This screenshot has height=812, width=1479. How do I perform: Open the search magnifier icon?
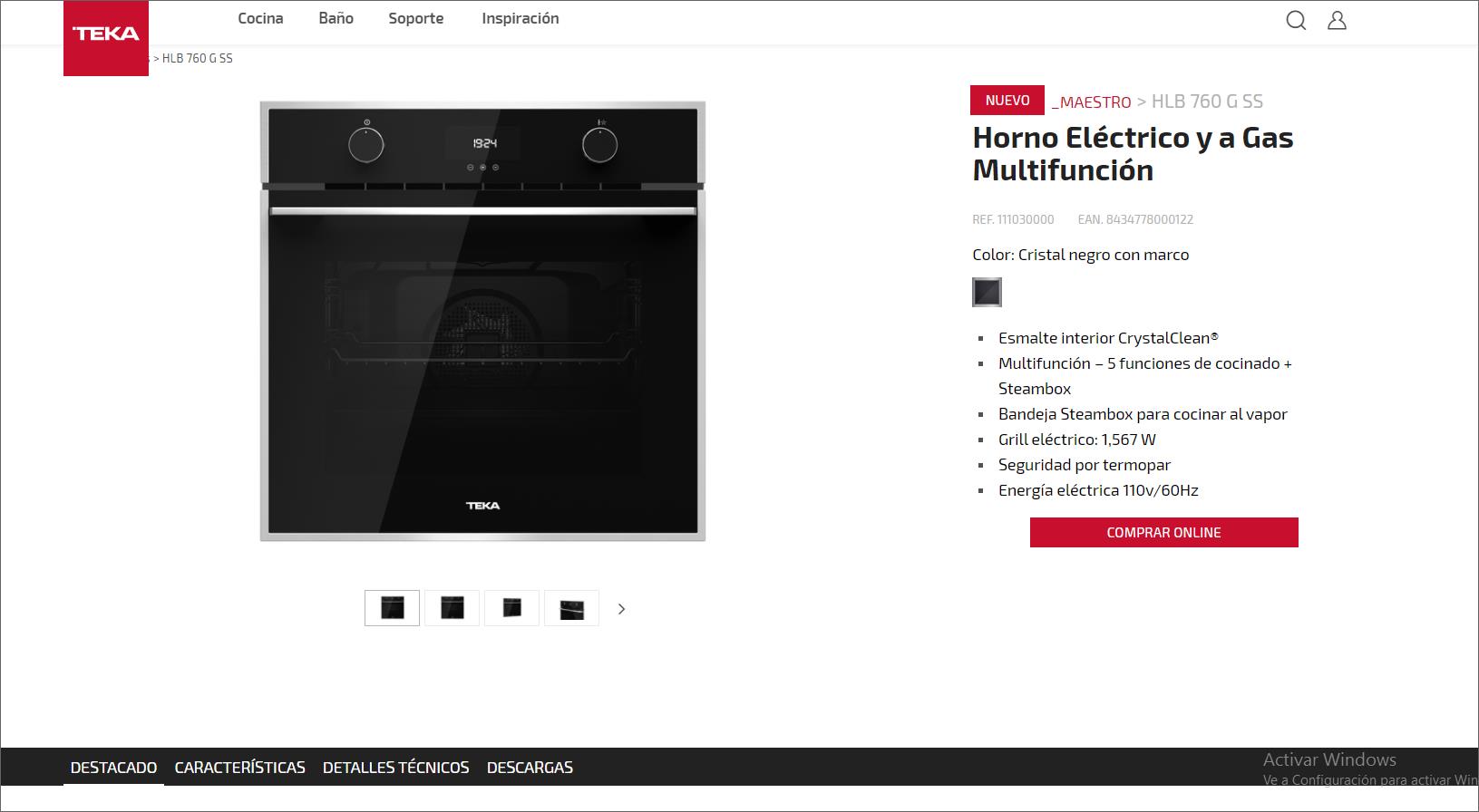[1296, 20]
